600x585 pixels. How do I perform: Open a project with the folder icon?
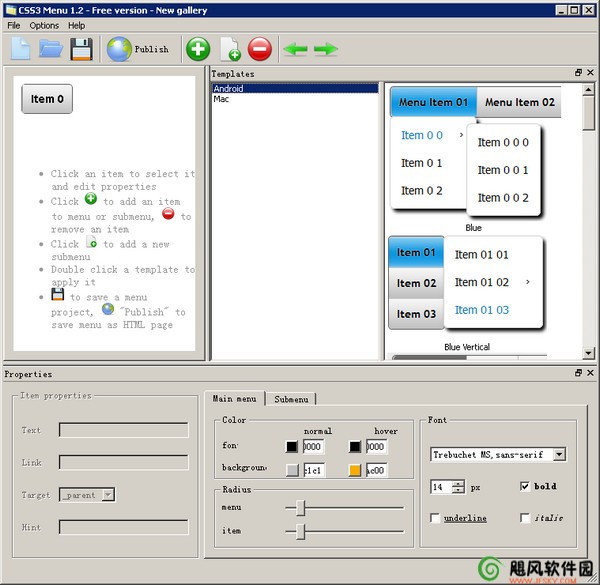click(51, 49)
